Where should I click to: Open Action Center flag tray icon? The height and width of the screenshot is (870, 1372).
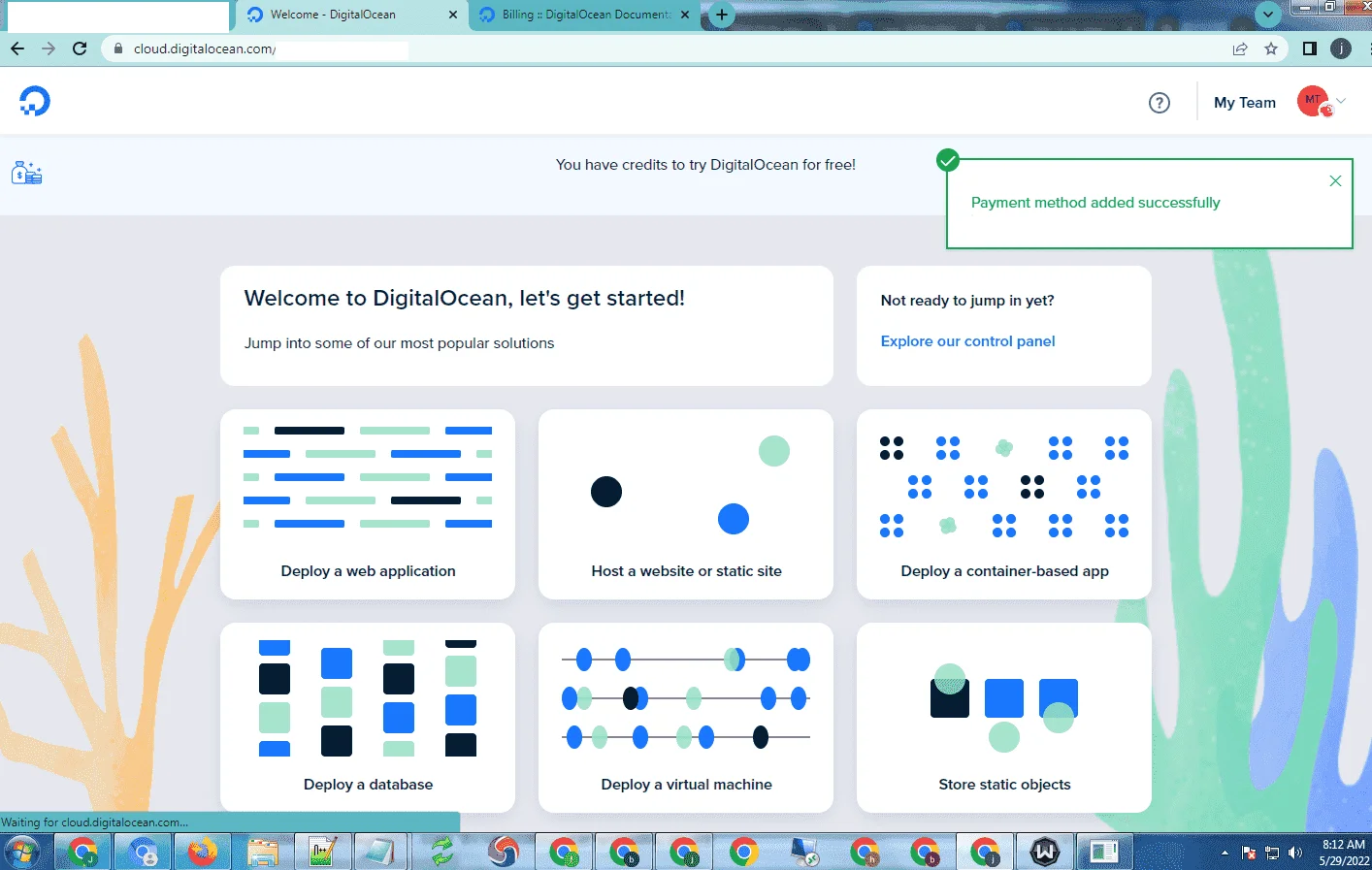click(1249, 854)
